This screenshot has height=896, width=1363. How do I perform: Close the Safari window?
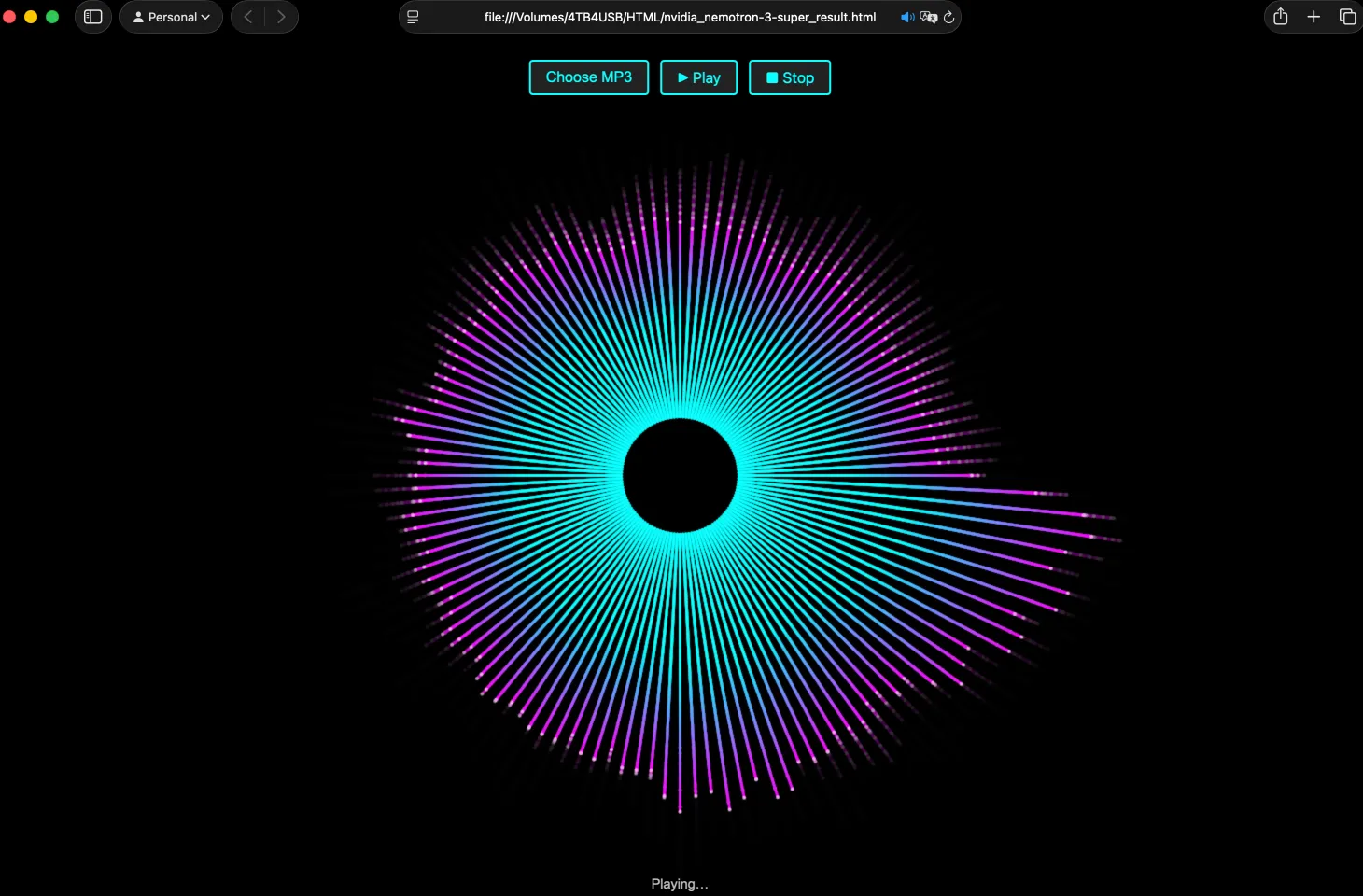(9, 17)
